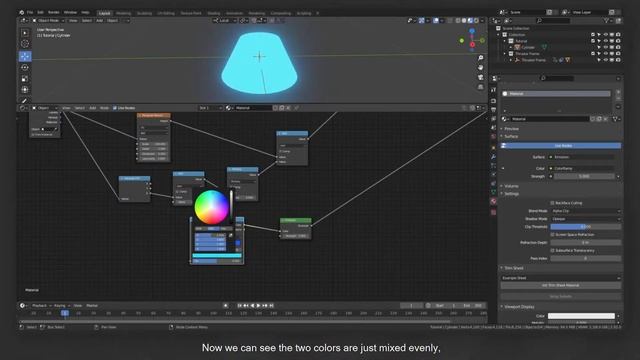Switch to the Layout workspace tab
640x360 pixels.
(x=104, y=13)
